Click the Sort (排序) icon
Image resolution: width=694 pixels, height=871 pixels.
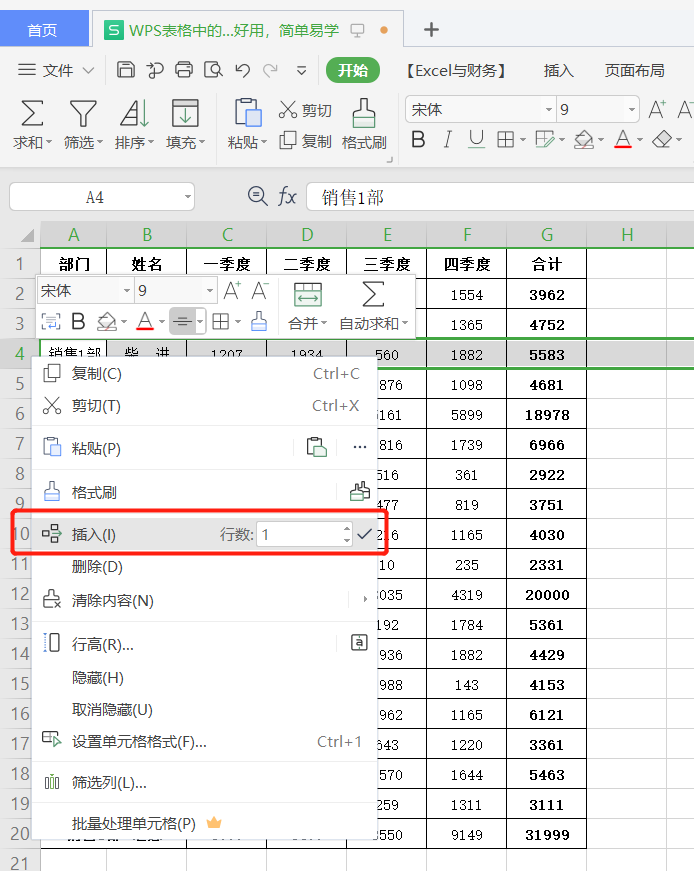[x=134, y=113]
